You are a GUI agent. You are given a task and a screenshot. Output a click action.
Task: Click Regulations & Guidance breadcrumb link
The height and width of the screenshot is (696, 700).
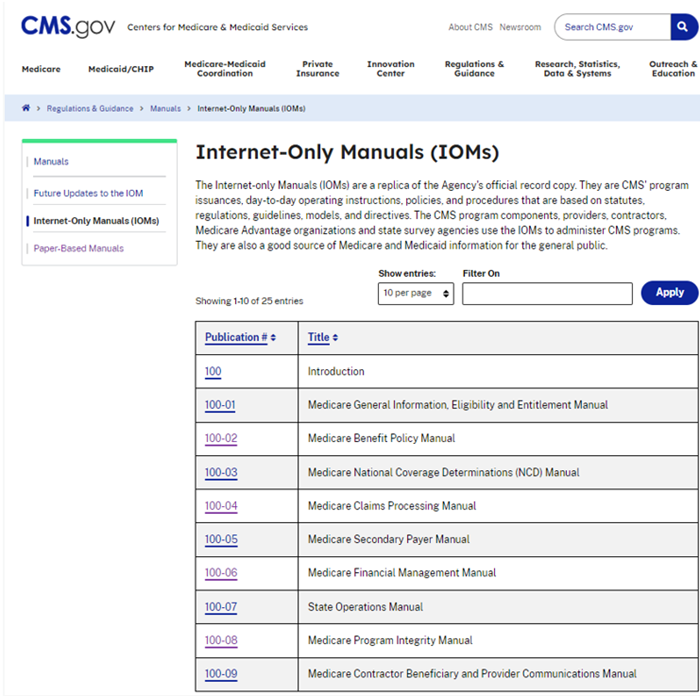coord(90,108)
